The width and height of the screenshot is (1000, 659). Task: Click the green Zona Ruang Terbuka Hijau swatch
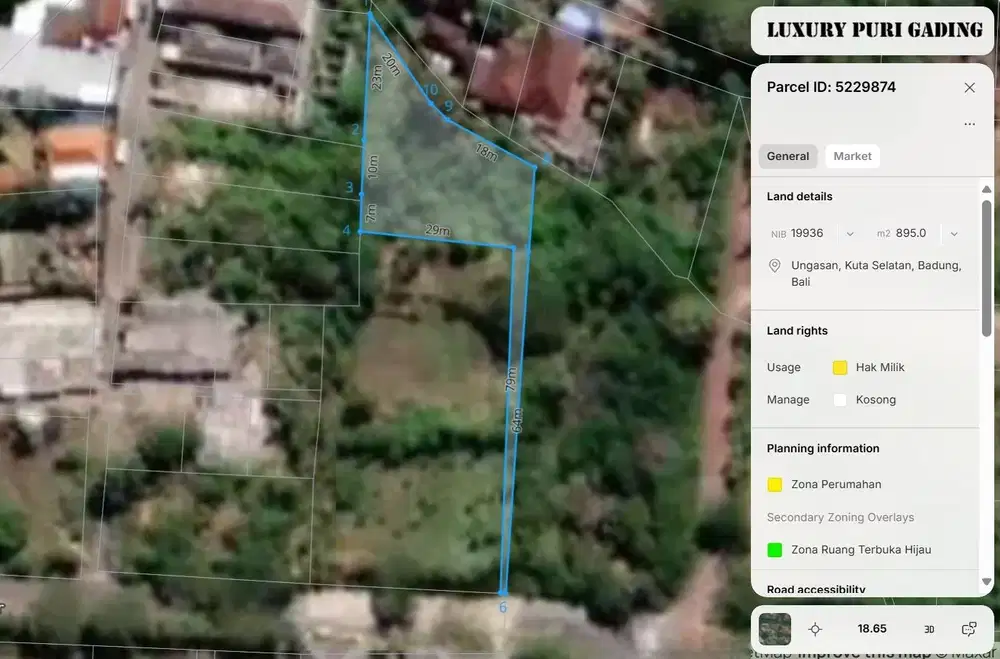(x=775, y=550)
